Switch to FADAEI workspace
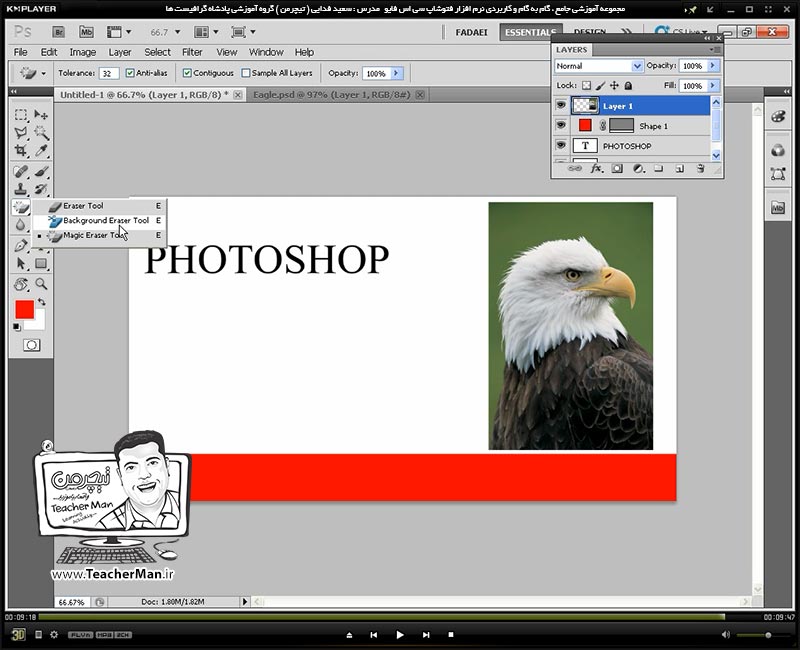The image size is (800, 650). click(x=471, y=32)
